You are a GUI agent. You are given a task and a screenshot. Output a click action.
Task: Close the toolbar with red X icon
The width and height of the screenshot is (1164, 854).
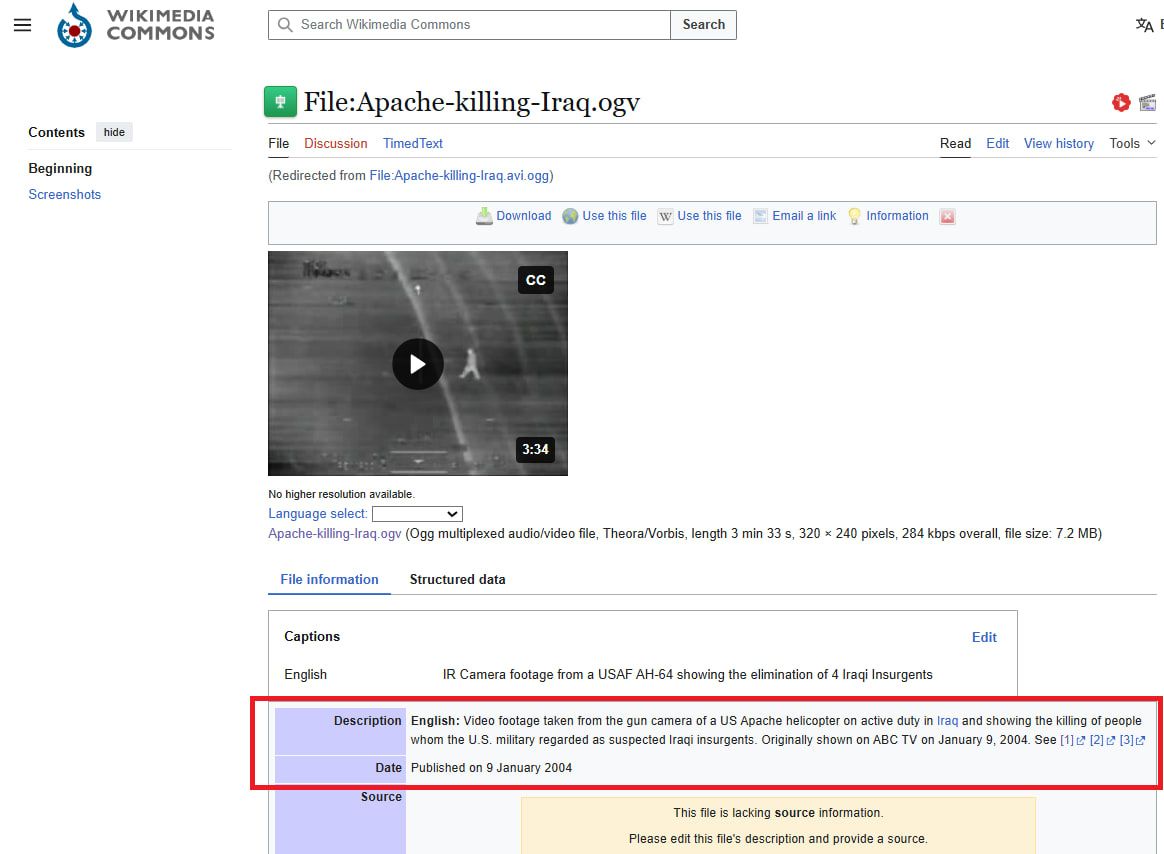[947, 216]
